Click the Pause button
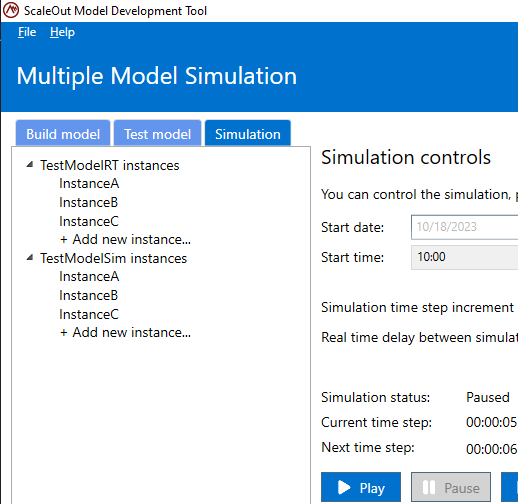The width and height of the screenshot is (518, 504). pyautogui.click(x=451, y=487)
